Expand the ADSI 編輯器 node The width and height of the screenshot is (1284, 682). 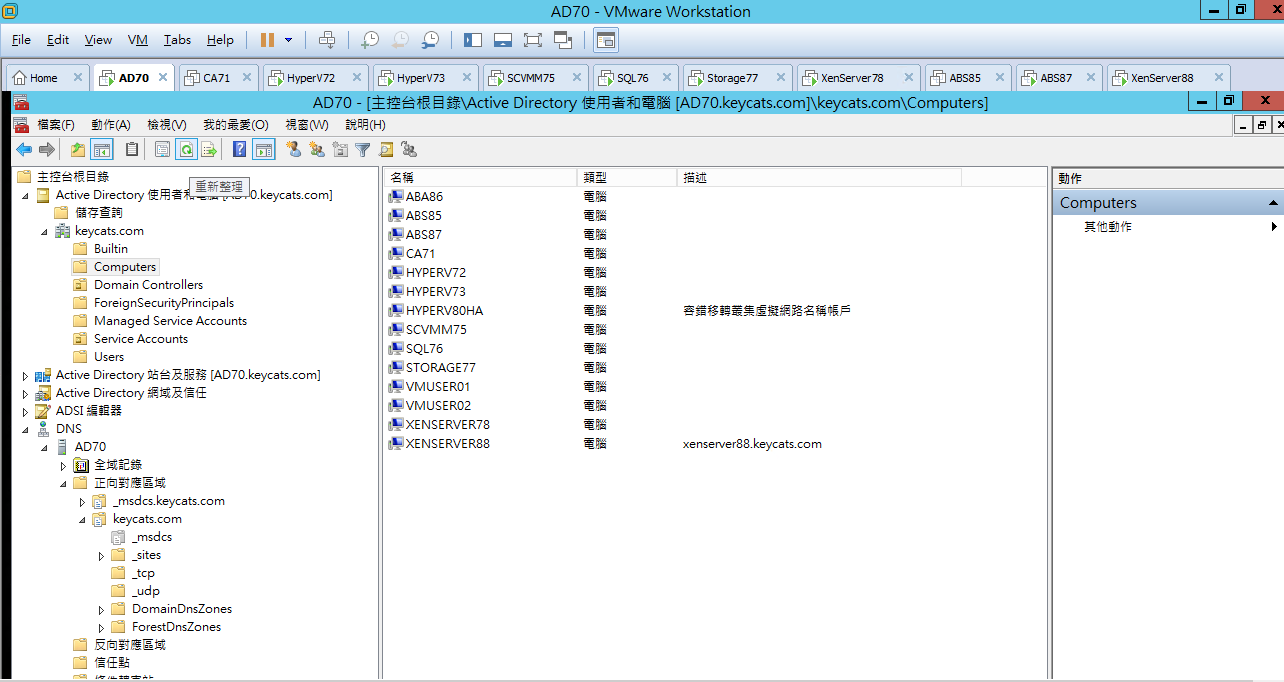25,412
